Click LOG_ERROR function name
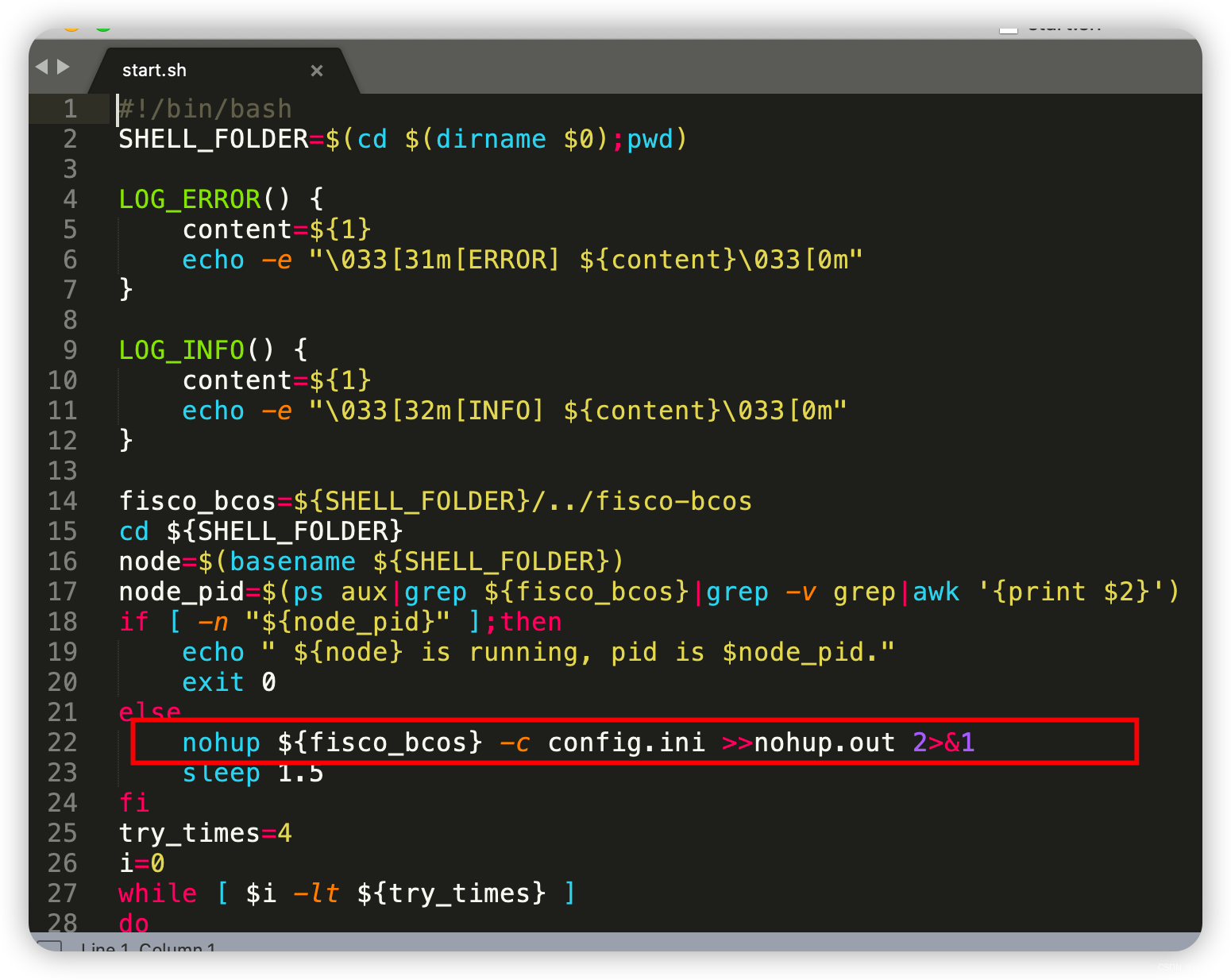Screen dimensions: 1231x980 point(190,199)
